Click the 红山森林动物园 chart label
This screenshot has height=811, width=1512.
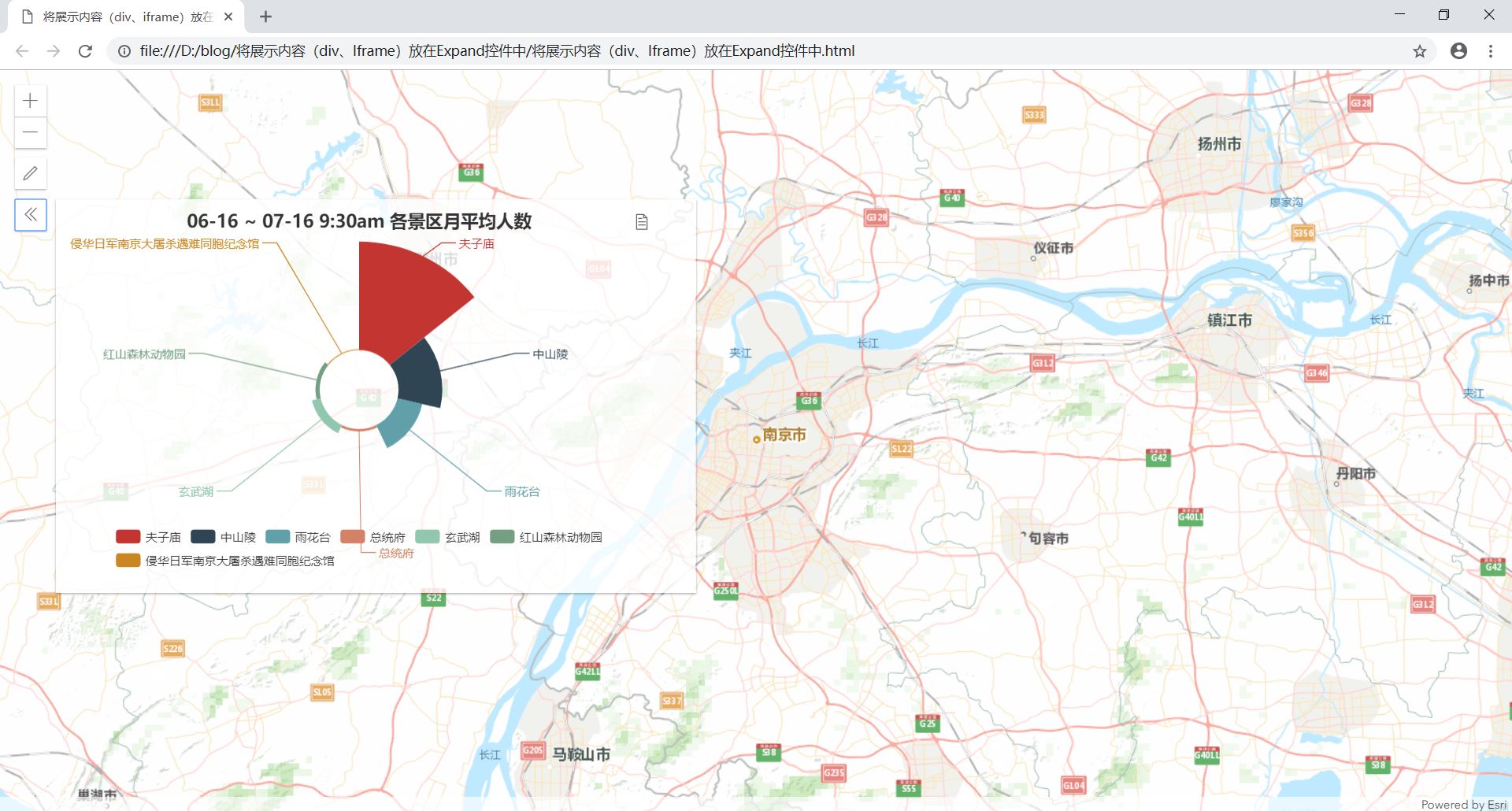click(x=144, y=354)
